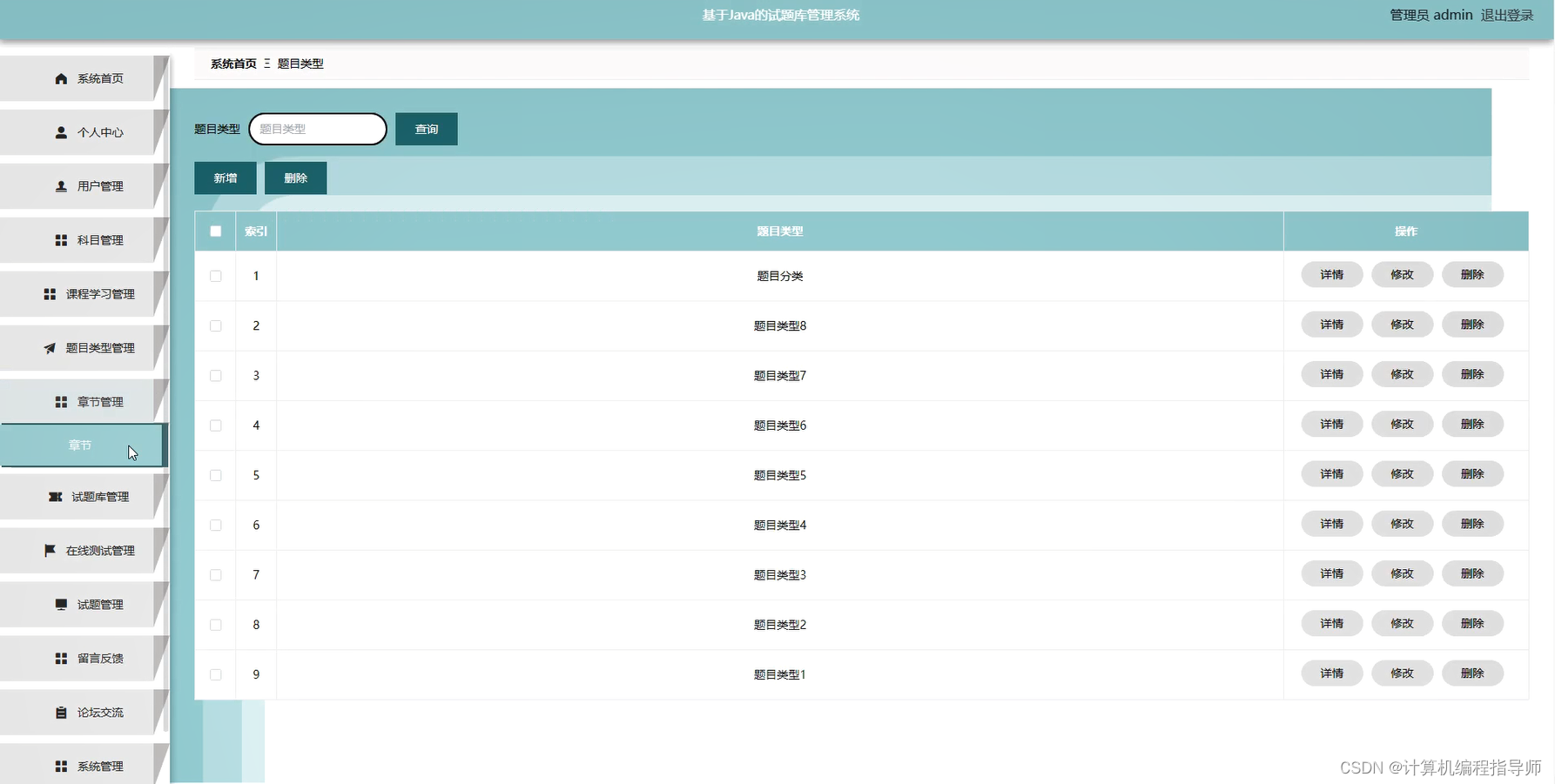Check the box for row 题目类型8
This screenshot has height=784, width=1555.
pos(216,325)
